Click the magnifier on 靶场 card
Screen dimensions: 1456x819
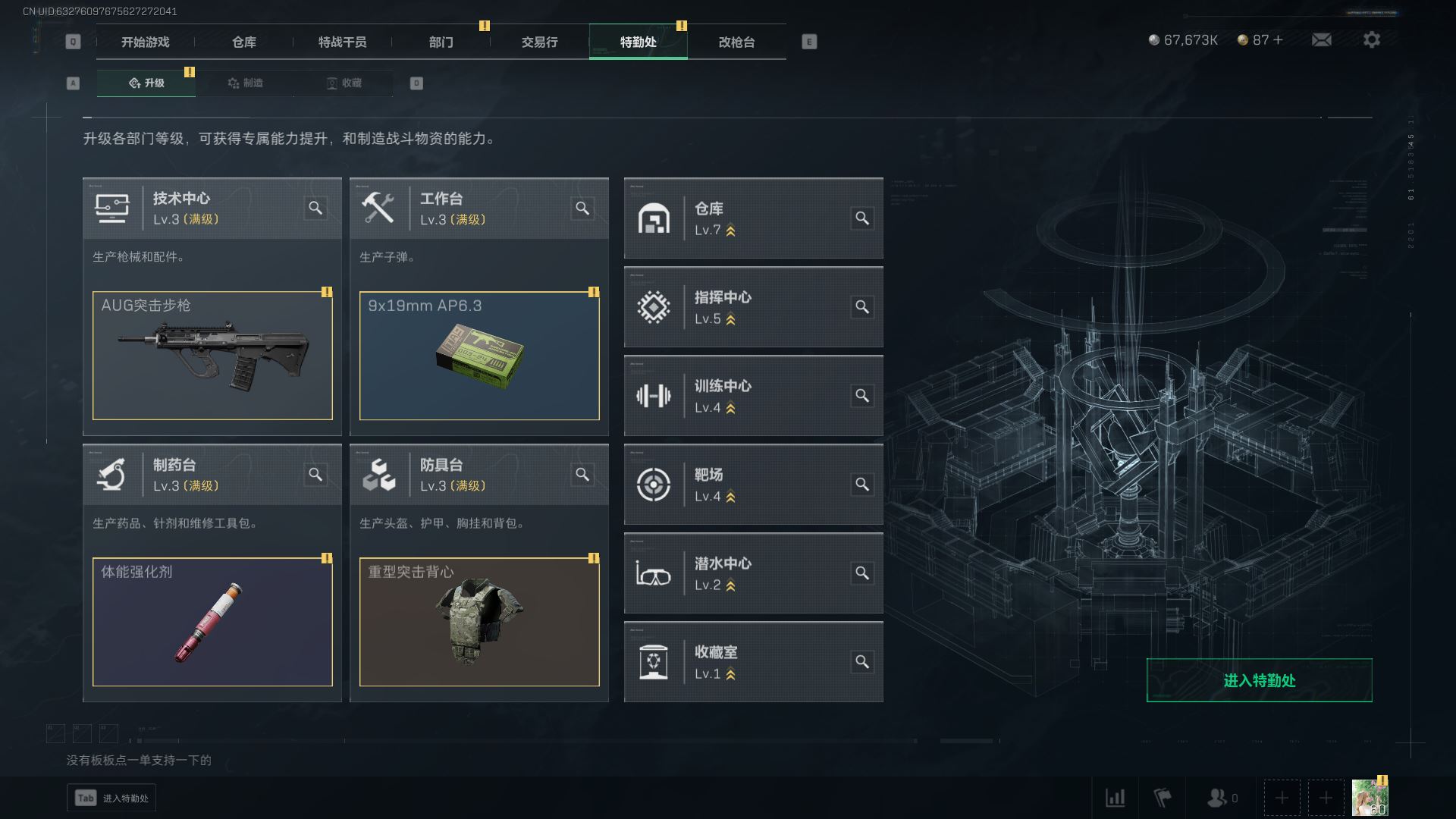point(862,485)
